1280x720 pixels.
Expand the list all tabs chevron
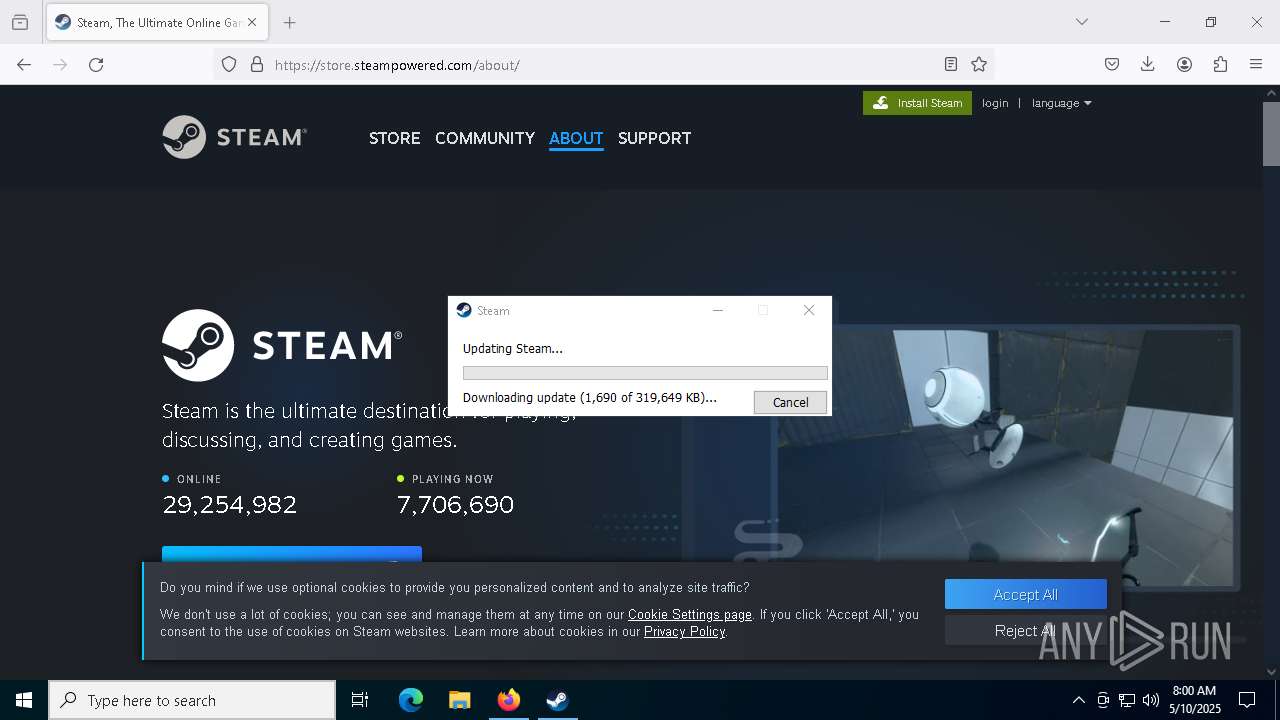tap(1081, 22)
